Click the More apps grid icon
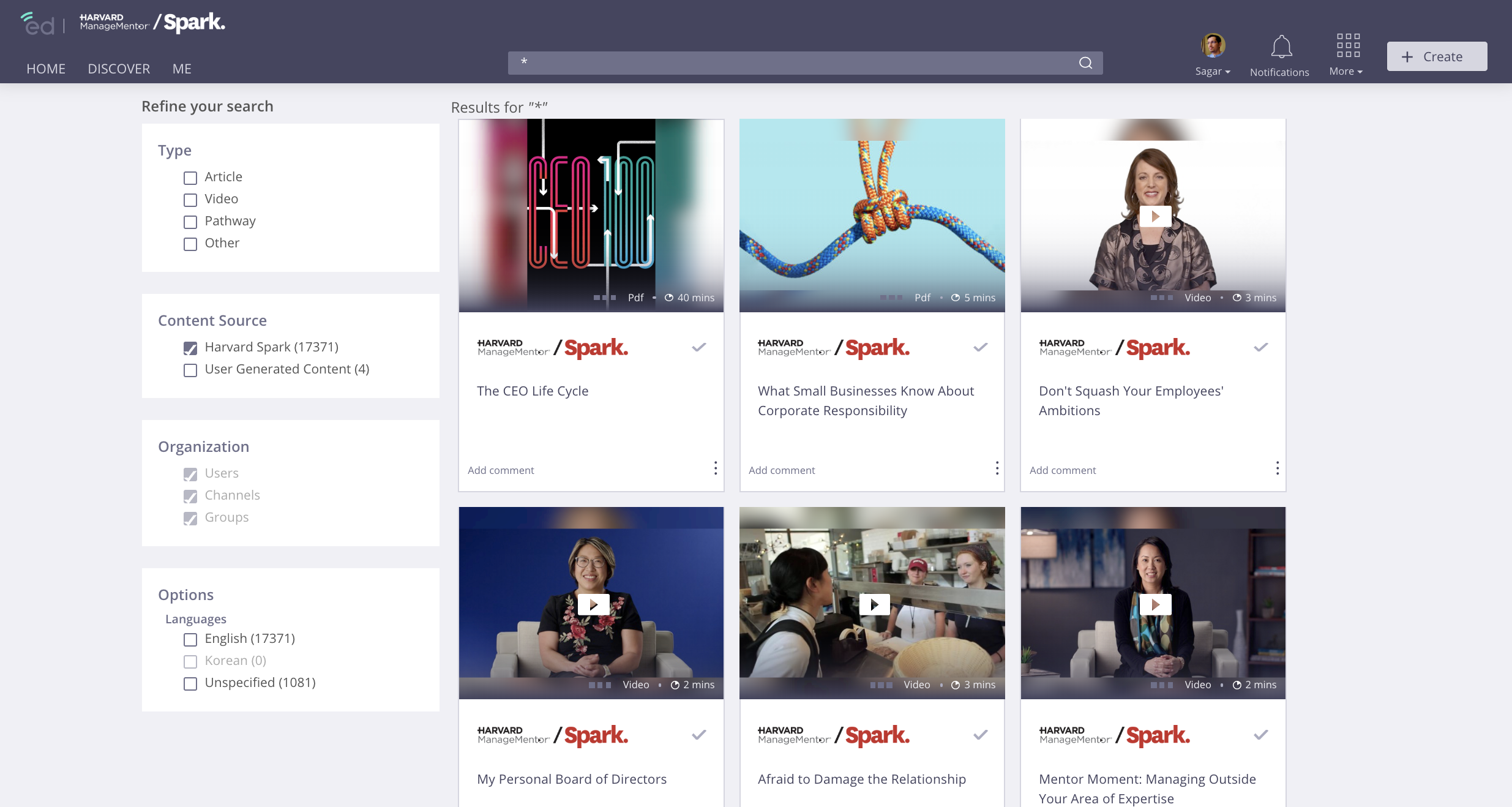This screenshot has height=807, width=1512. (x=1348, y=46)
